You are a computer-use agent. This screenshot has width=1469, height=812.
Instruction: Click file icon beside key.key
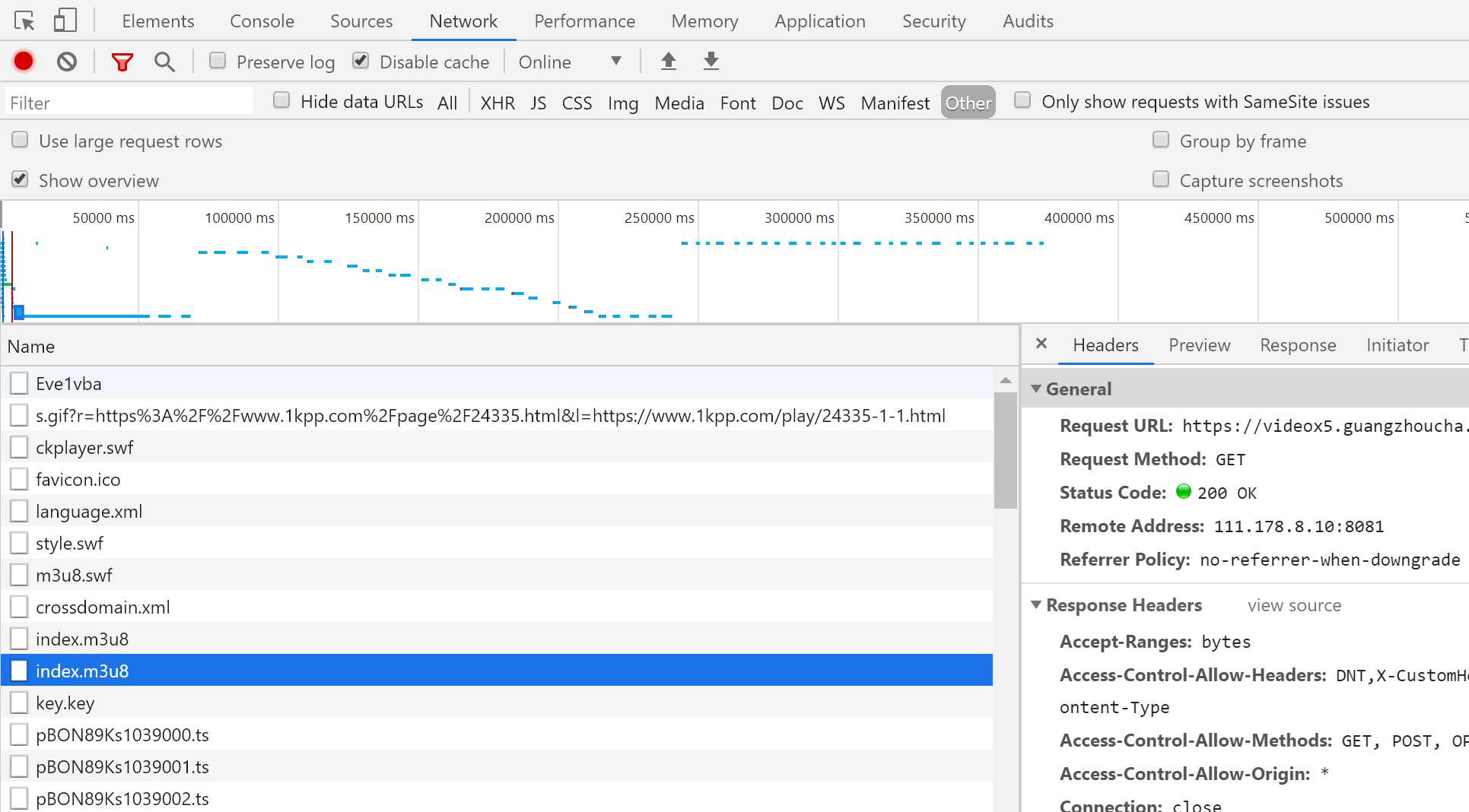(x=19, y=703)
